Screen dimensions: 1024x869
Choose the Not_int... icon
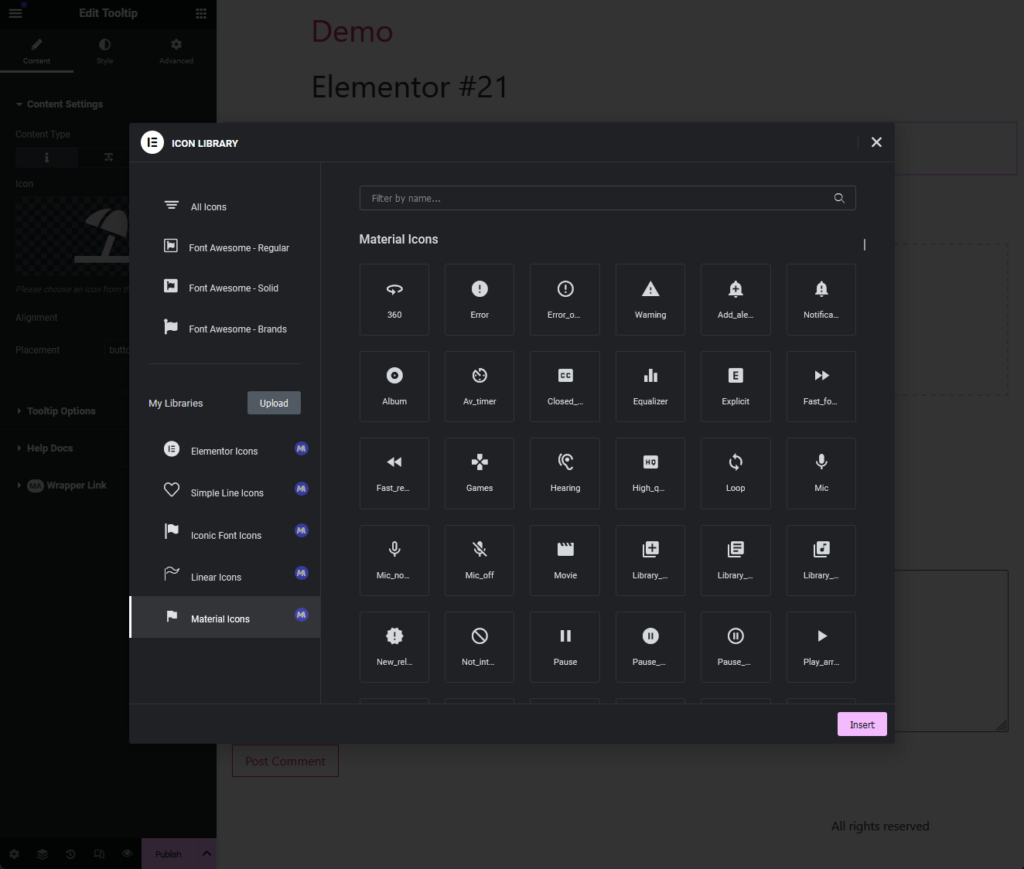click(x=479, y=647)
